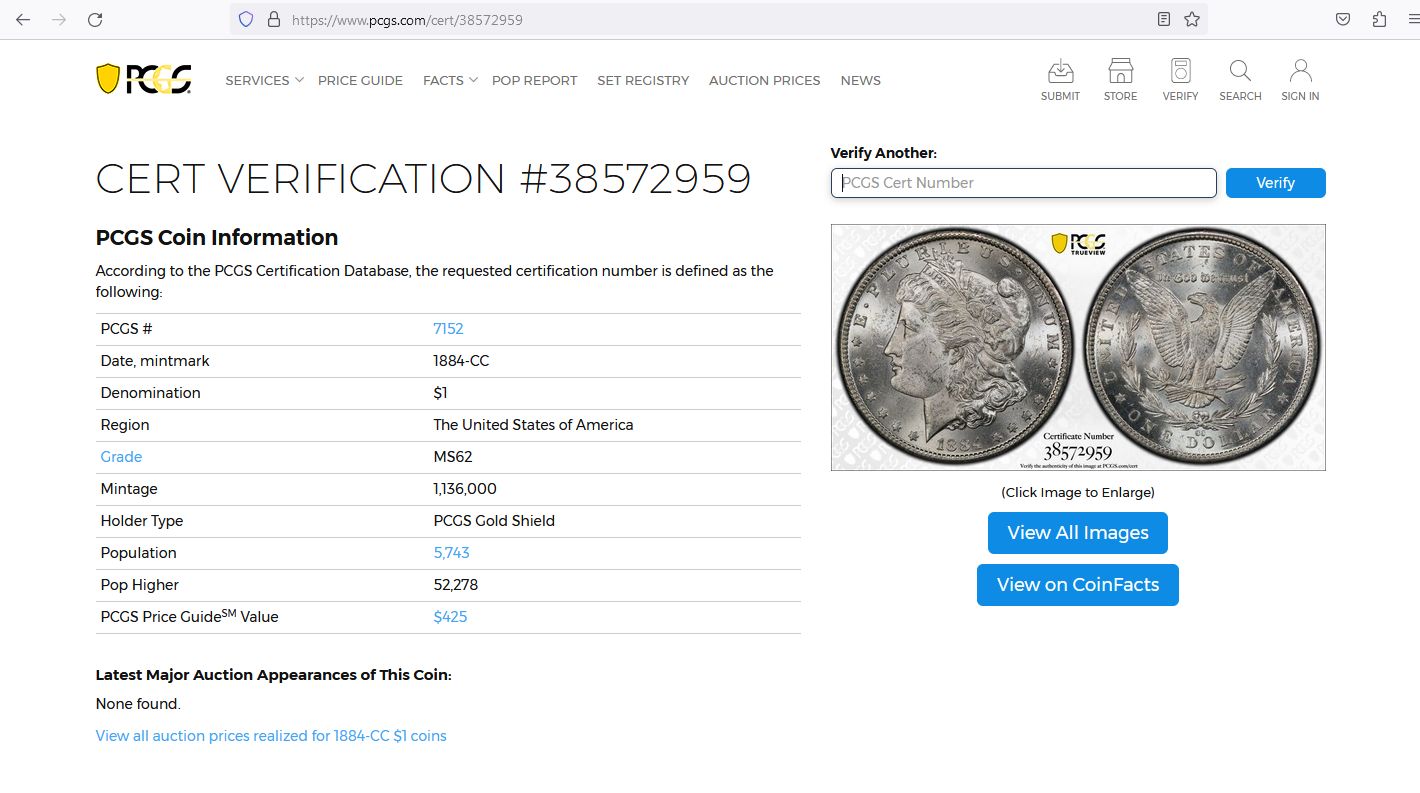Screen dimensions: 1420x793
Task: Toggle reader view icon in the address bar
Action: coord(1163,19)
